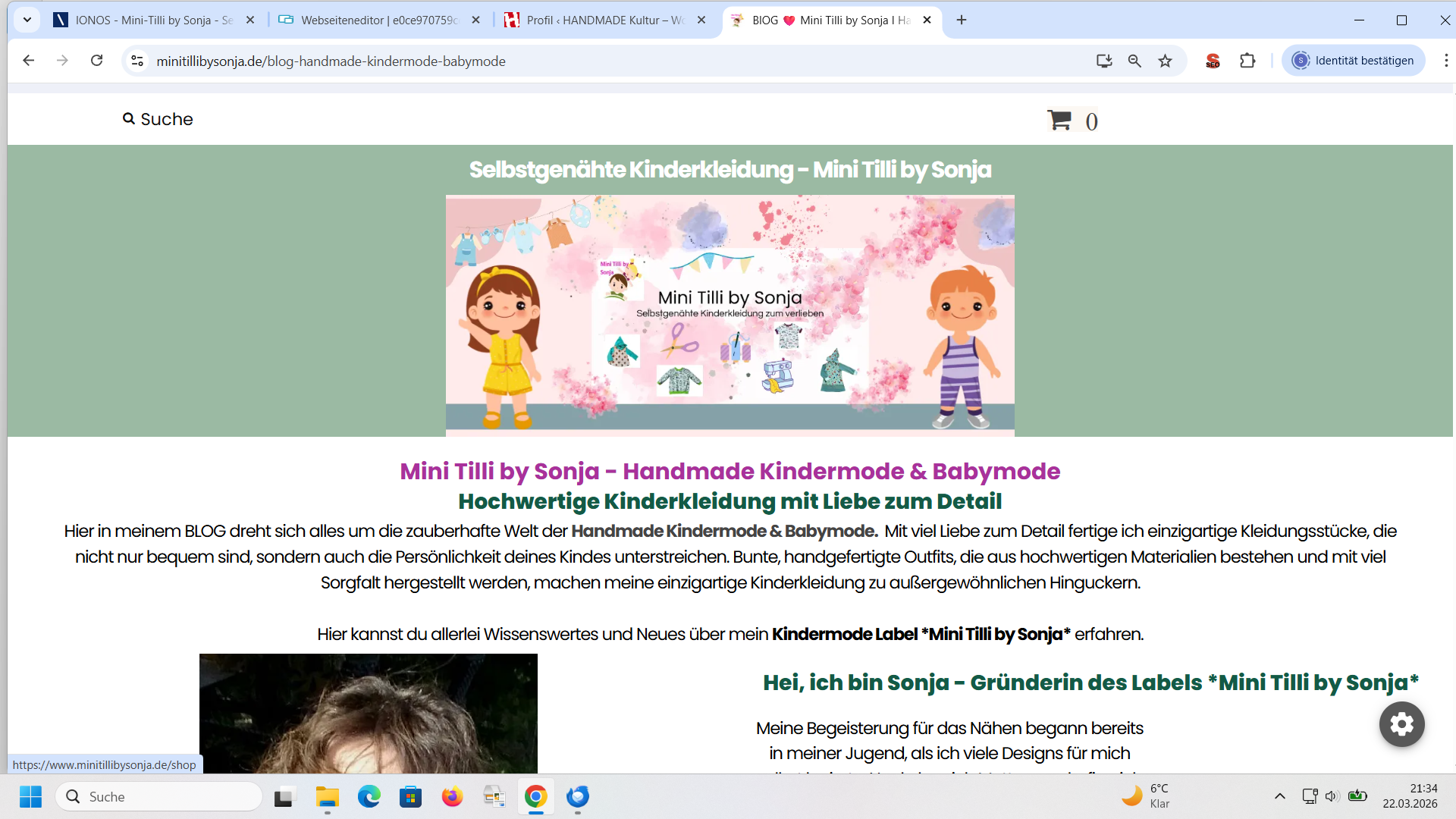
Task: Click the Identität bestätigen profile button
Action: [x=1354, y=61]
